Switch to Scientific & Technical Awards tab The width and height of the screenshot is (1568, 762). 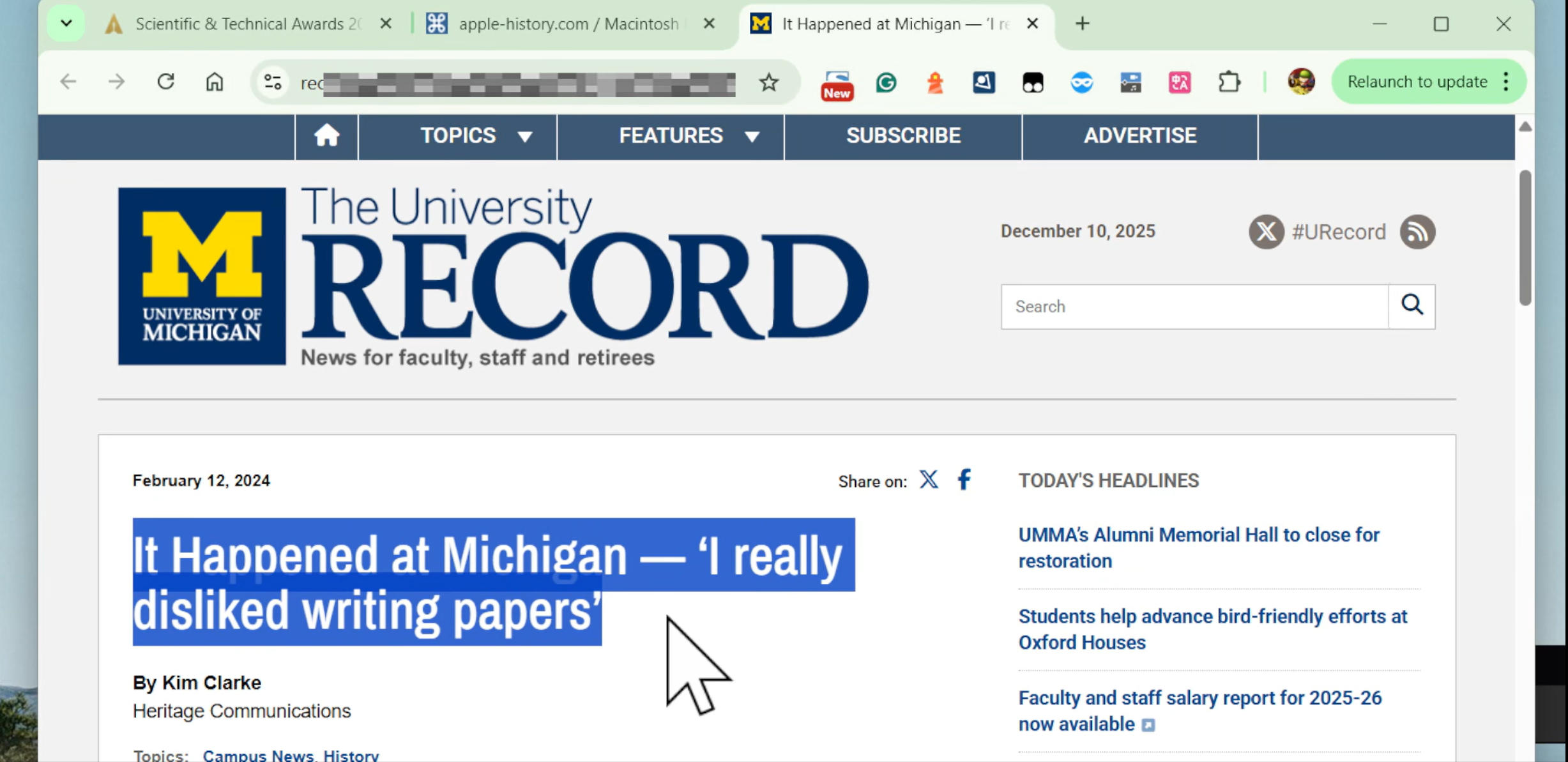[x=246, y=24]
